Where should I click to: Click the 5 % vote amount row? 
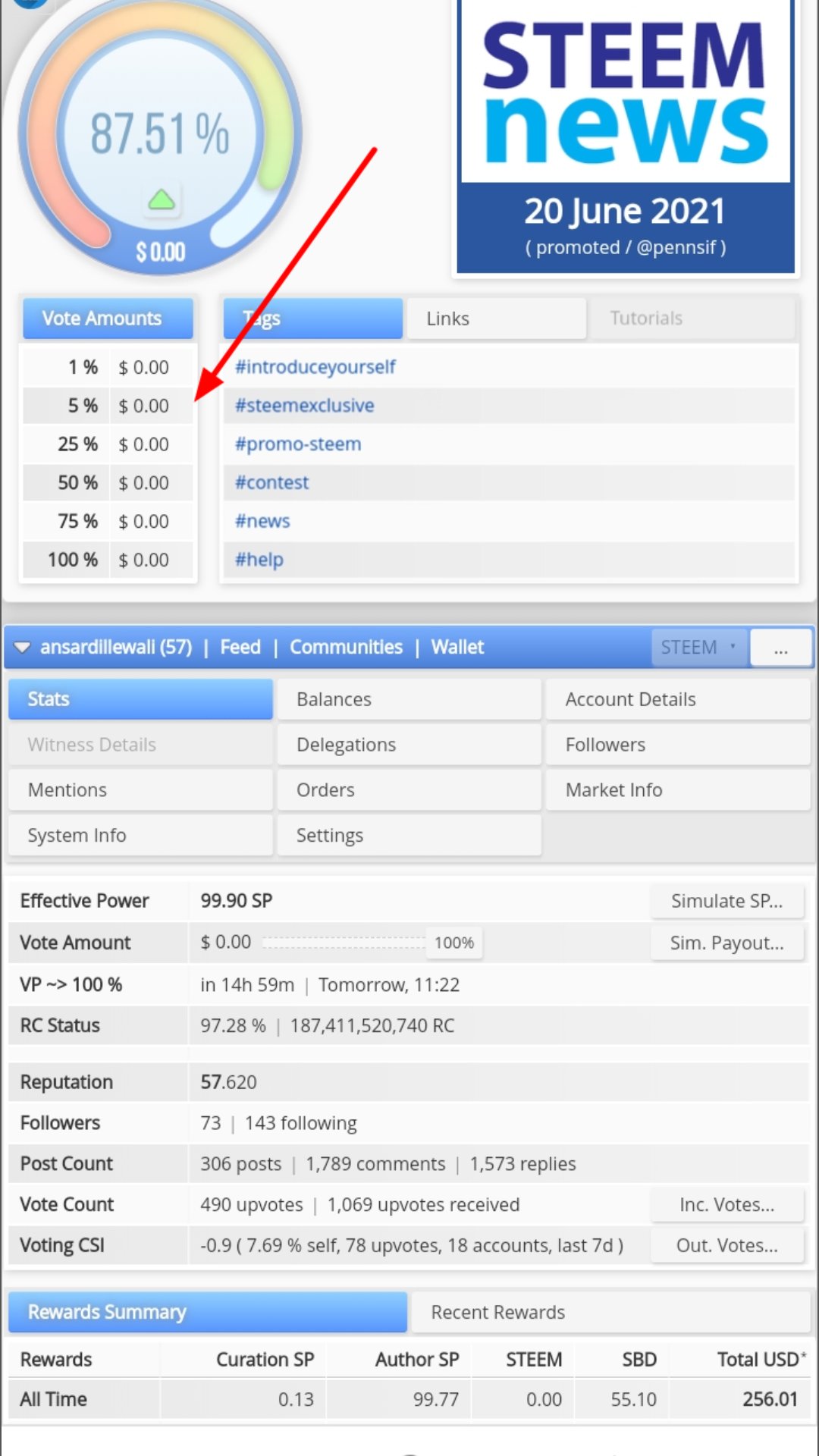pyautogui.click(x=108, y=406)
